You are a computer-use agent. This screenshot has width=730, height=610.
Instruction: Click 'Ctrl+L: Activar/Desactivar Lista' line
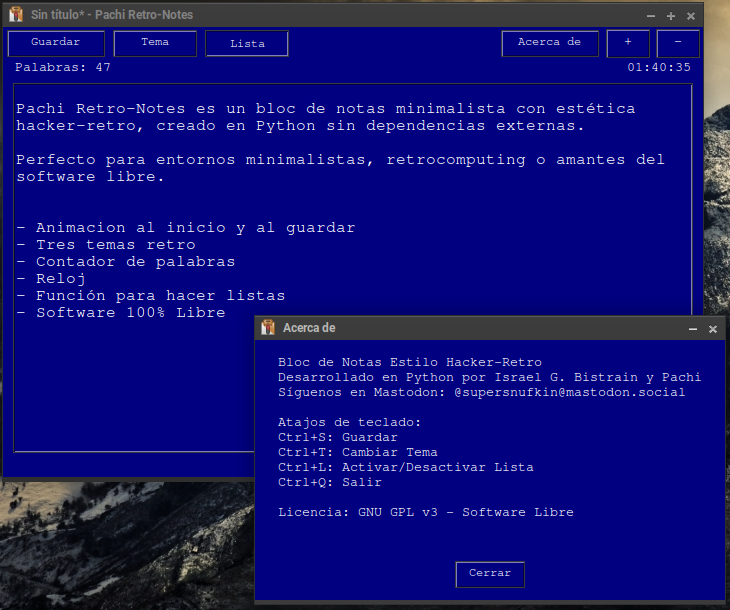click(x=406, y=467)
